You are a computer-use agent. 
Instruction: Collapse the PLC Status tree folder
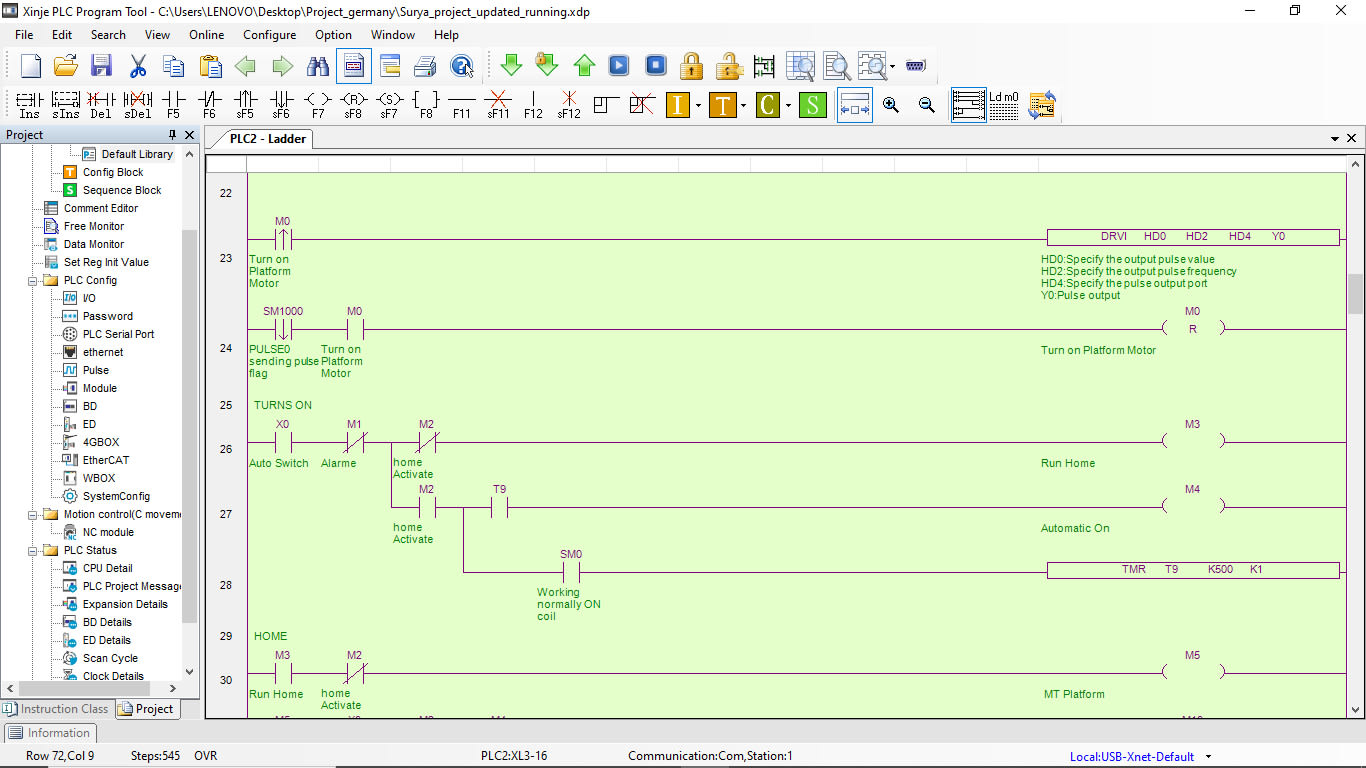(x=33, y=550)
